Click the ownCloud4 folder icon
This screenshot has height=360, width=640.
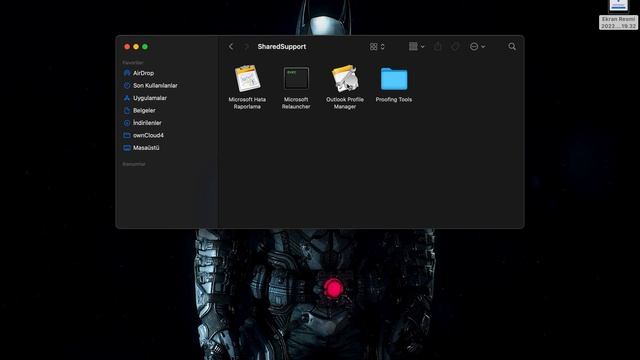tap(127, 136)
